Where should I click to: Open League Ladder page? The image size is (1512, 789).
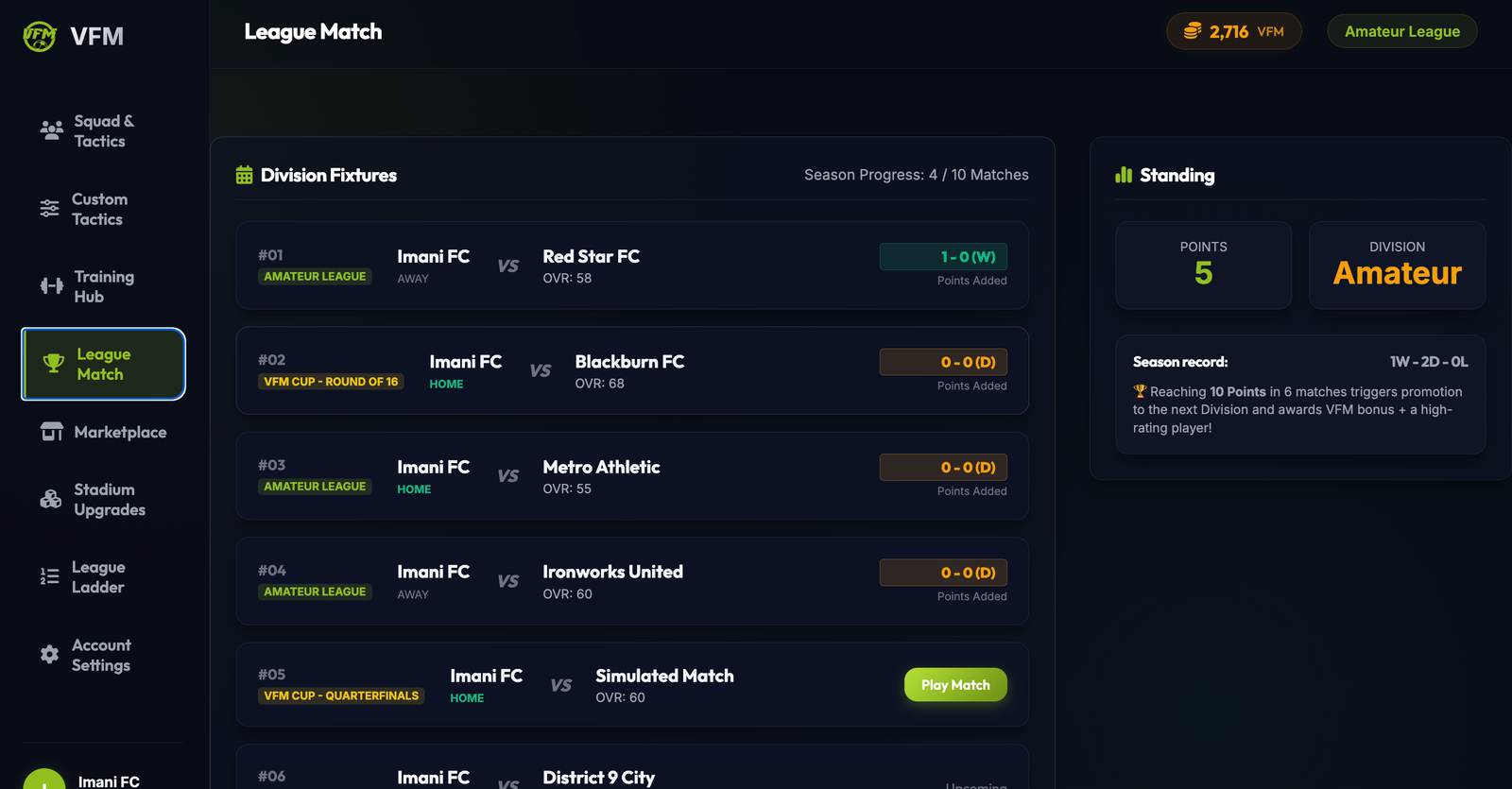pyautogui.click(x=103, y=576)
